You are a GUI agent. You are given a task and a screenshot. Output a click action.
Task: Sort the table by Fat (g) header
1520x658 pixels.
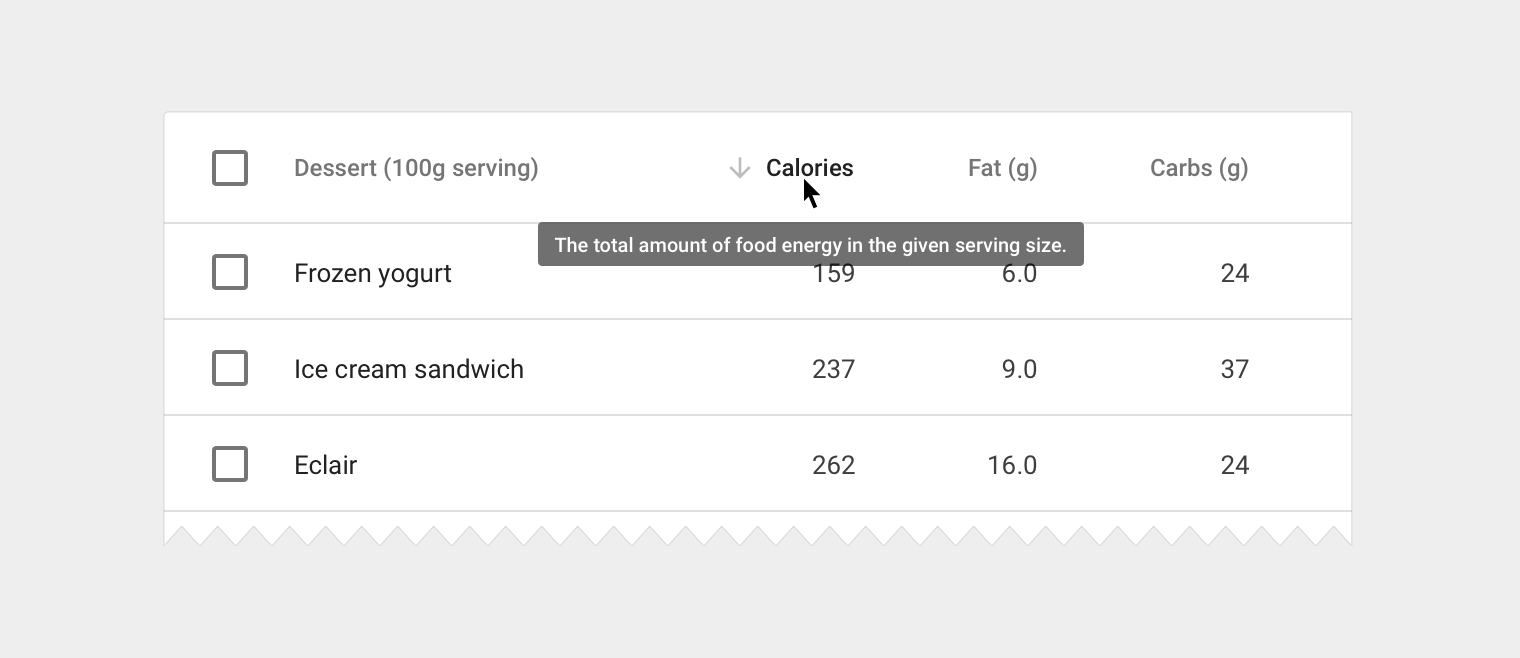tap(1002, 168)
